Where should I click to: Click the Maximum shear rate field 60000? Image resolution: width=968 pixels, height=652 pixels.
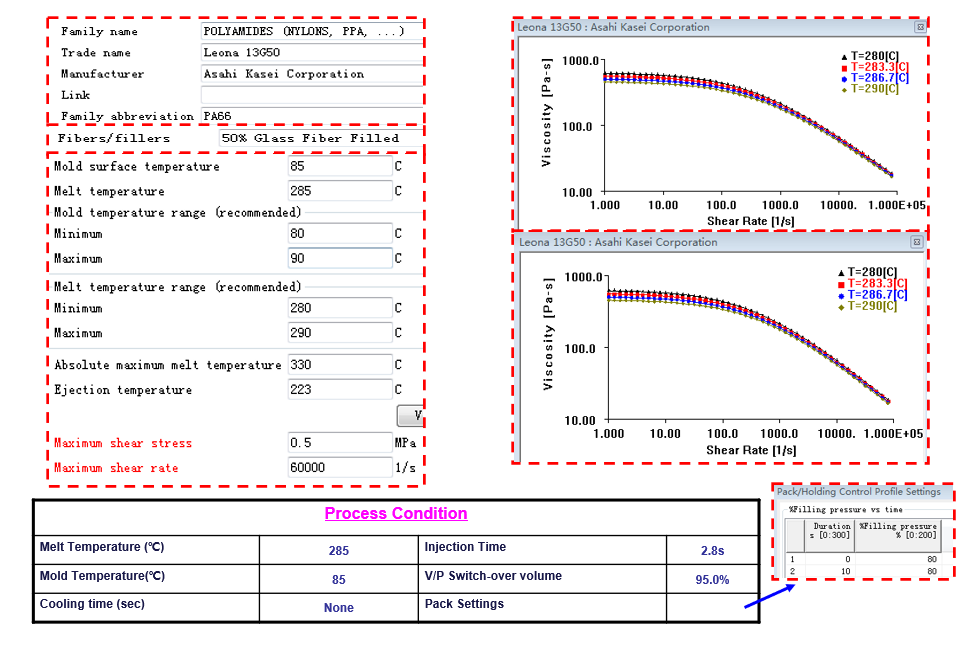click(340, 467)
